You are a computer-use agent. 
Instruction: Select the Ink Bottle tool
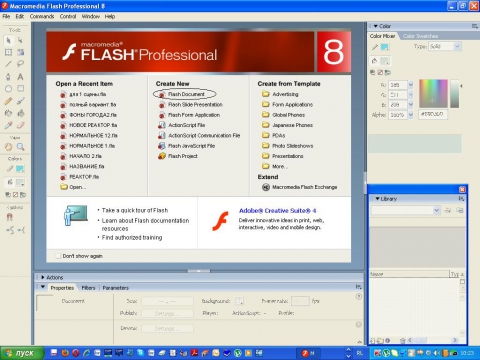click(8, 113)
